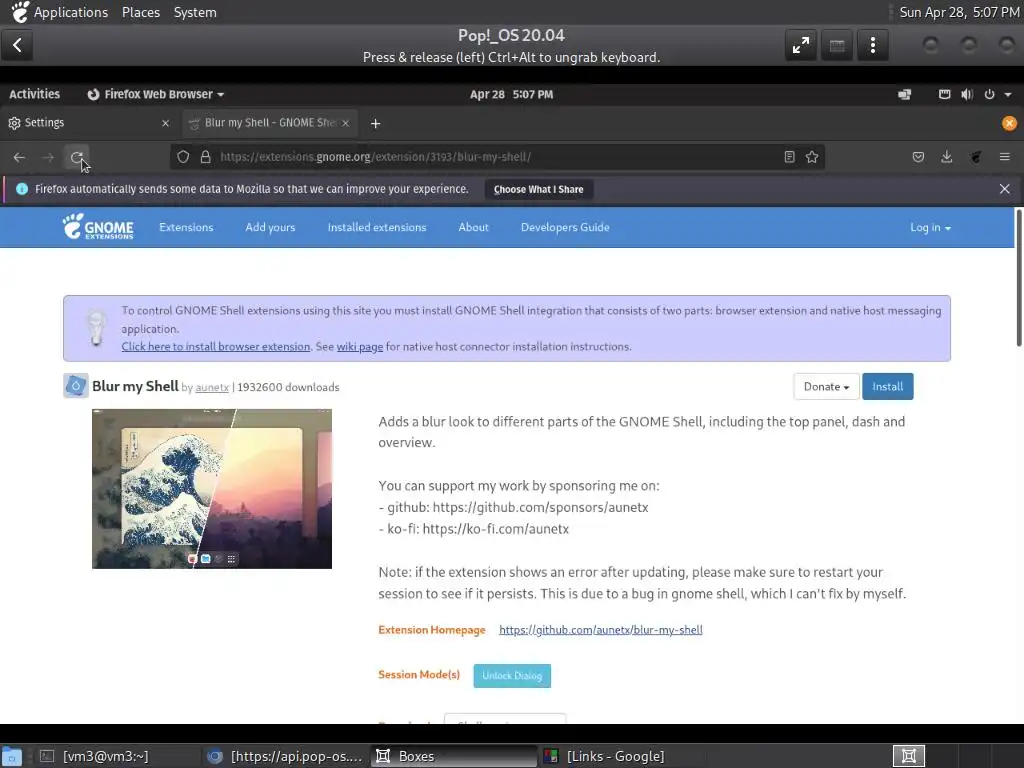1024x768 pixels.
Task: Click the Boxes back arrow button
Action: (x=17, y=45)
